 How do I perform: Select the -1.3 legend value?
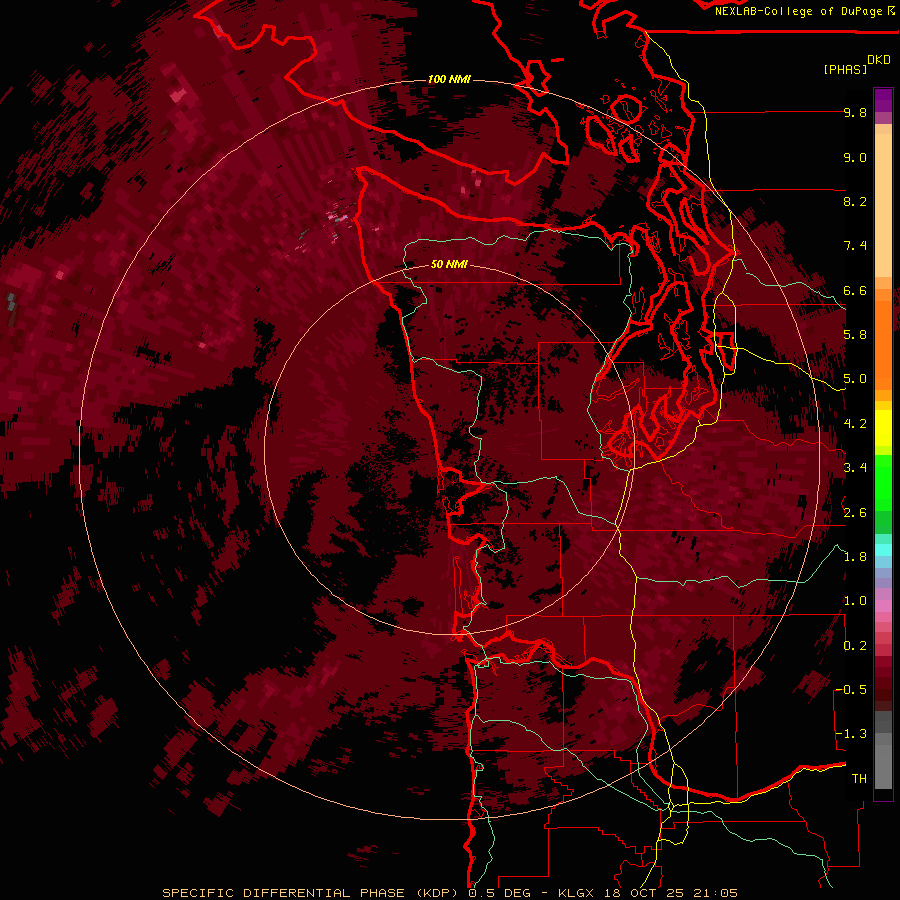point(852,734)
